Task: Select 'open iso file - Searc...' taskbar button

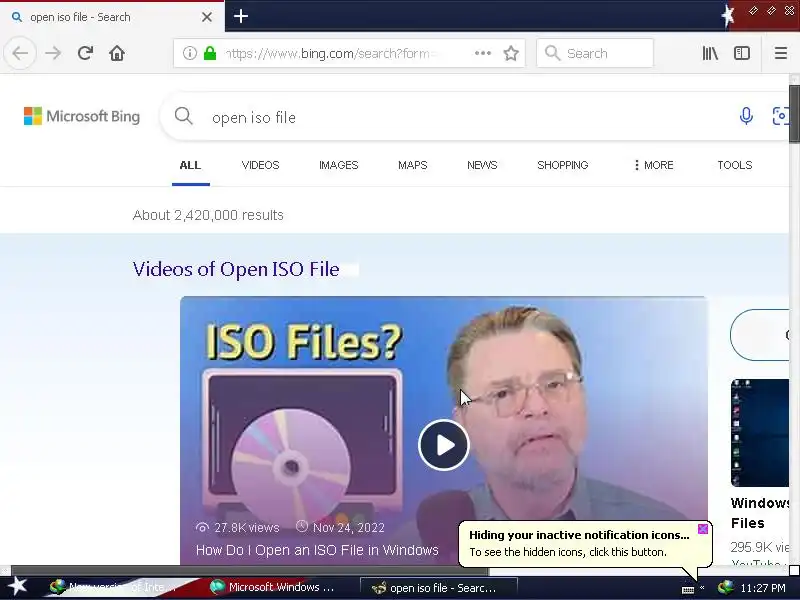Action: click(439, 588)
